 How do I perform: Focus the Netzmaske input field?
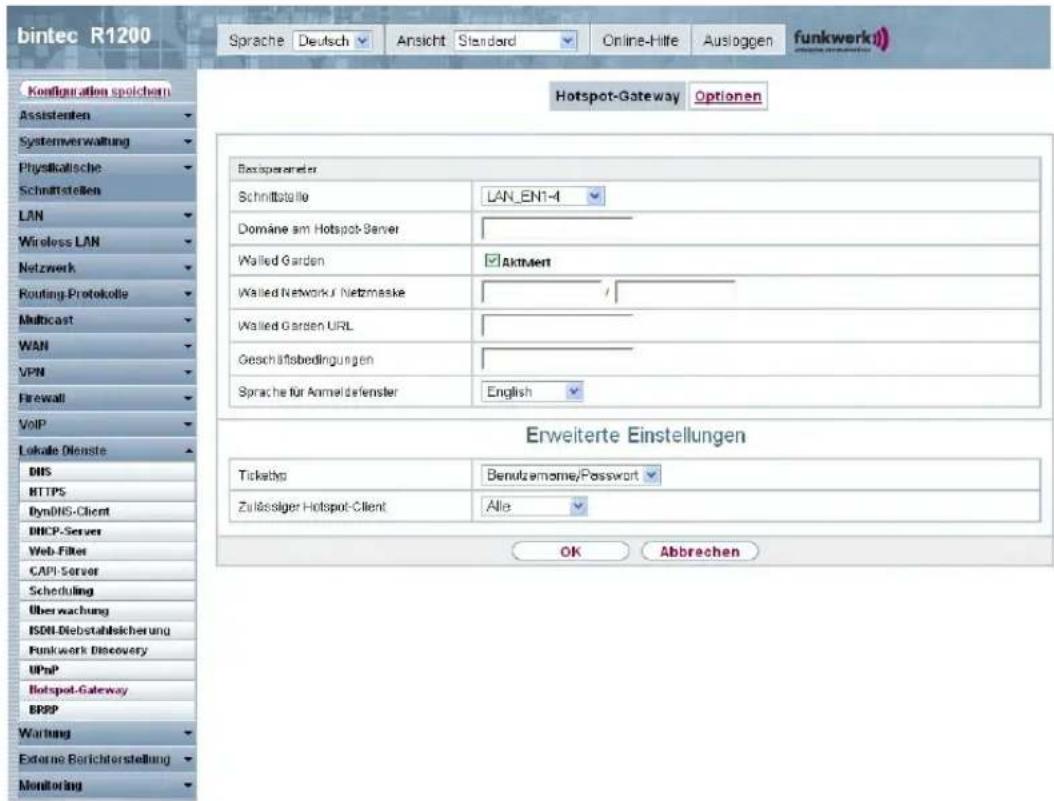675,292
